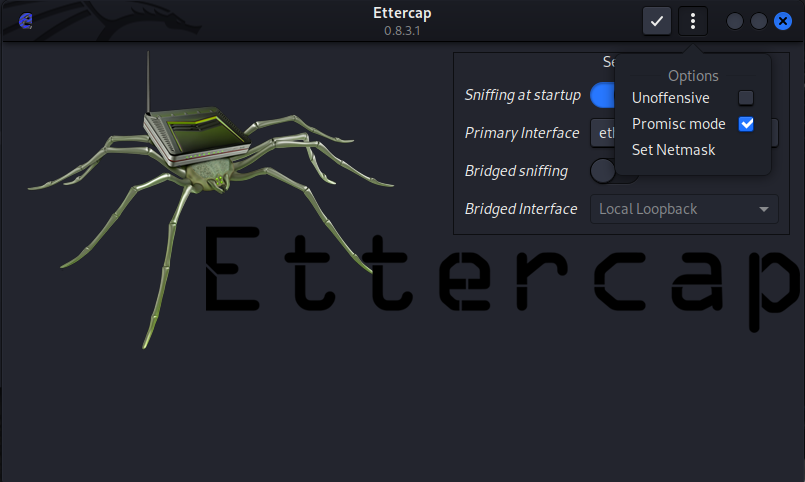This screenshot has width=805, height=482.
Task: Accept settings with the checkmark button
Action: click(657, 21)
